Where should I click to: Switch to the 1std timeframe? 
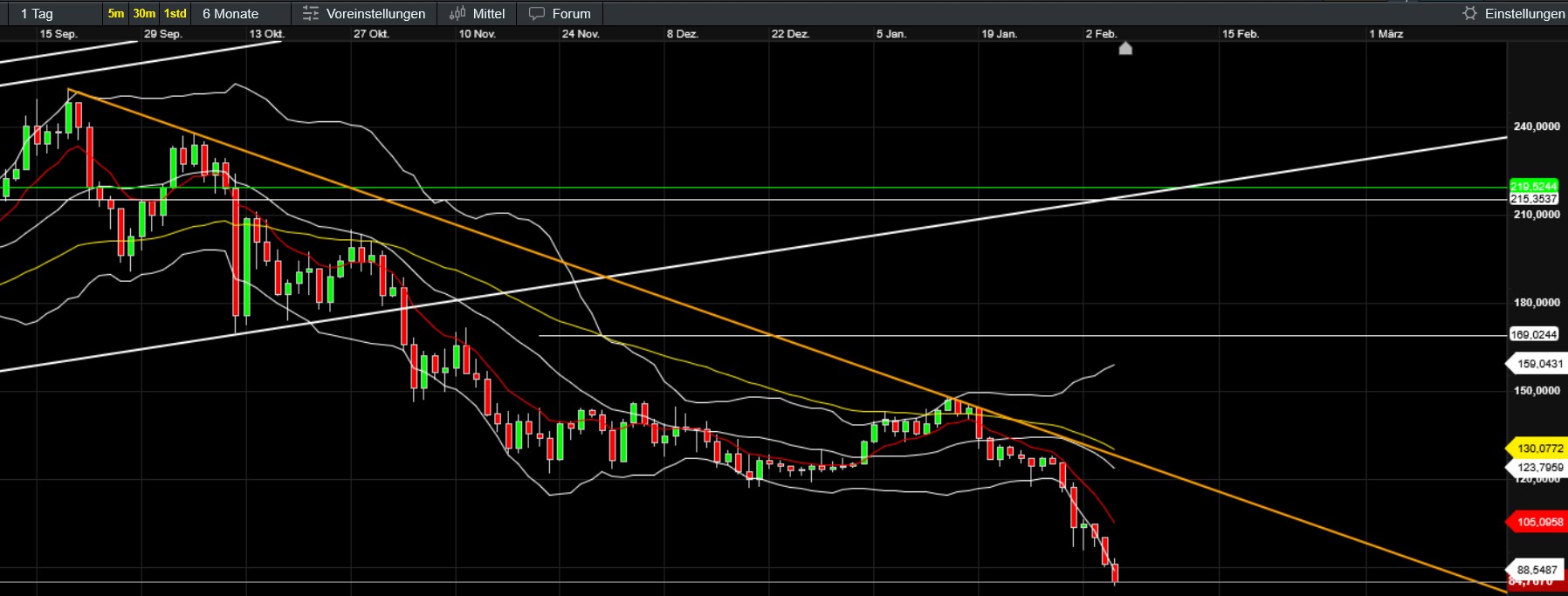tap(175, 13)
